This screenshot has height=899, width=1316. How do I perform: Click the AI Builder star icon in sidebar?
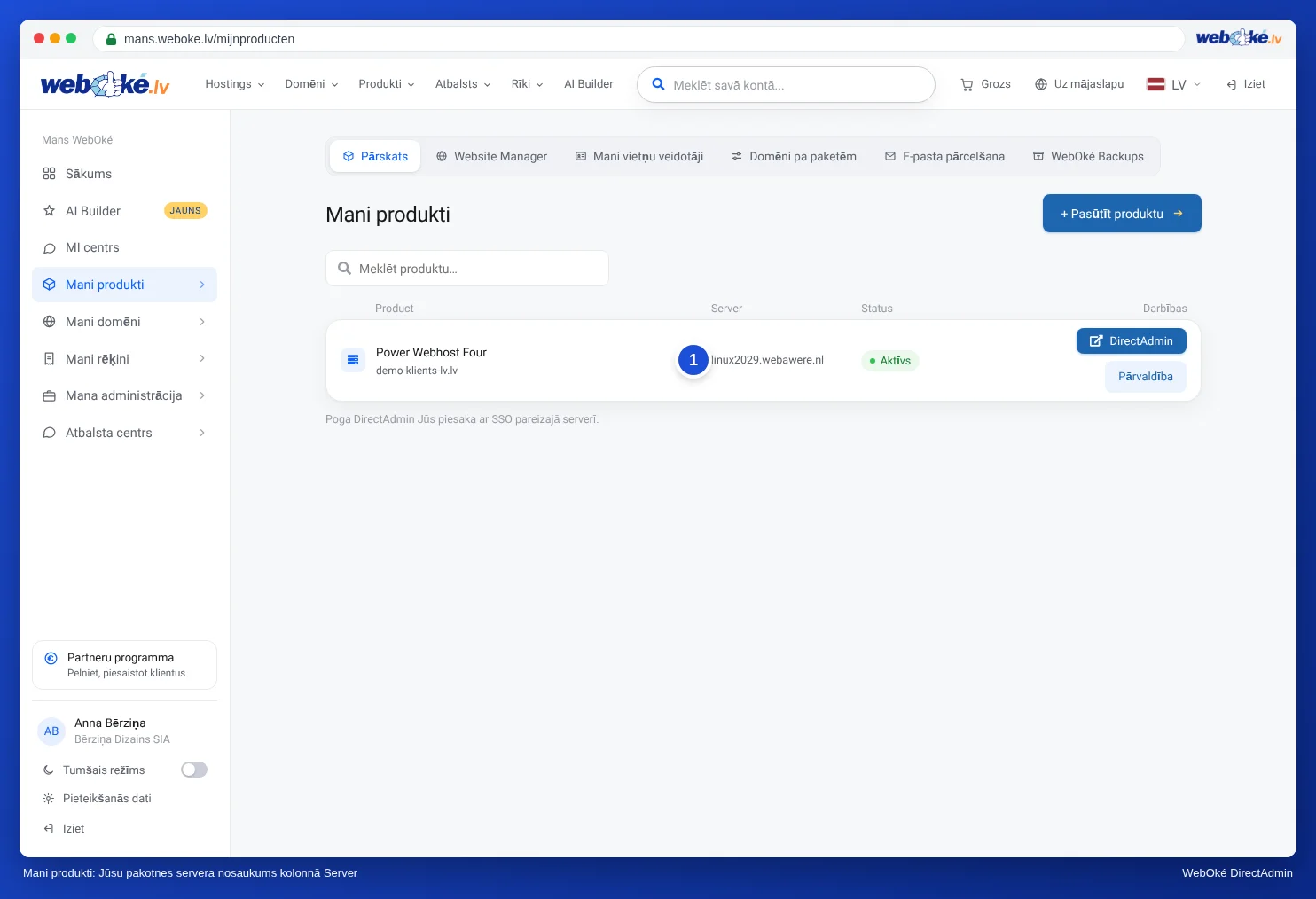[50, 211]
